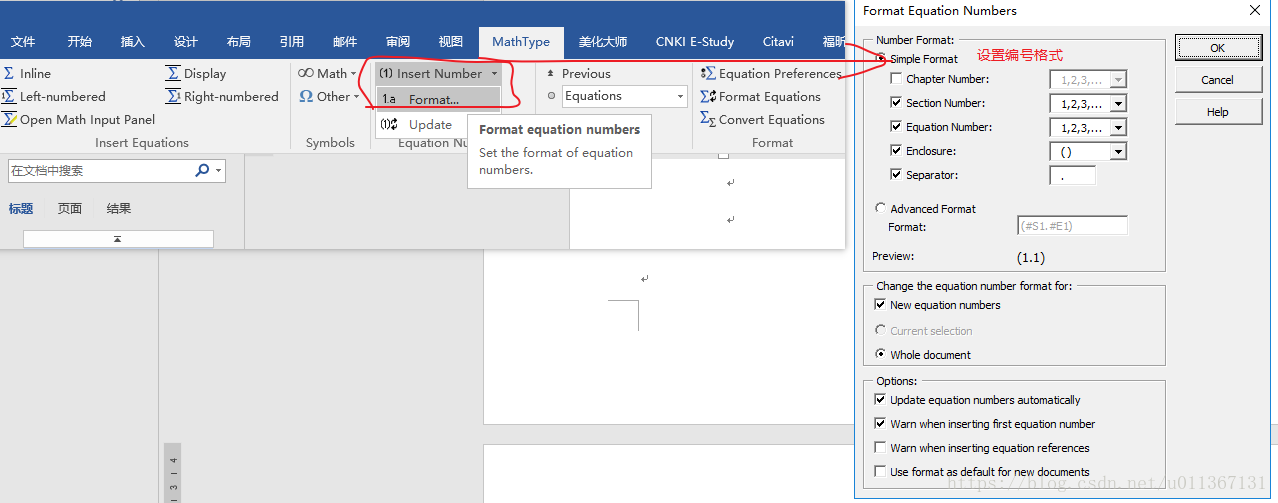The width and height of the screenshot is (1278, 503).
Task: Insert a Left-numbered equation
Action: point(54,96)
